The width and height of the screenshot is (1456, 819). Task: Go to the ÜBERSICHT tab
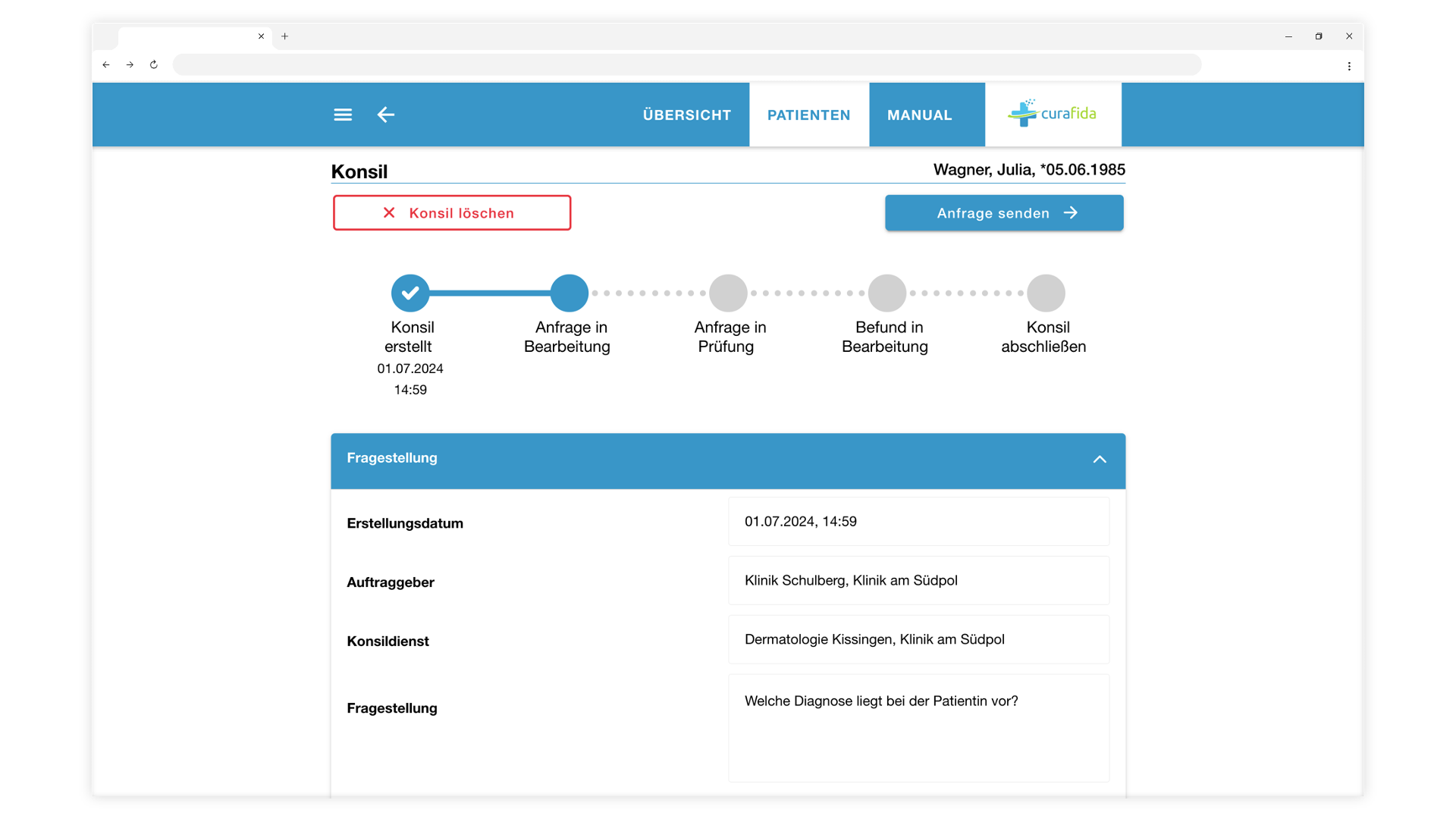point(687,115)
